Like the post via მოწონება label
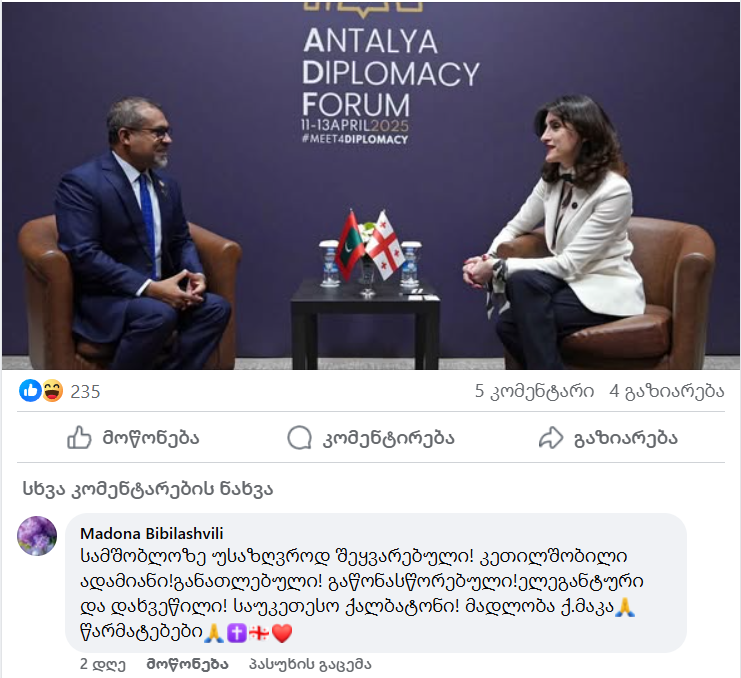The height and width of the screenshot is (678, 741). coord(151,438)
